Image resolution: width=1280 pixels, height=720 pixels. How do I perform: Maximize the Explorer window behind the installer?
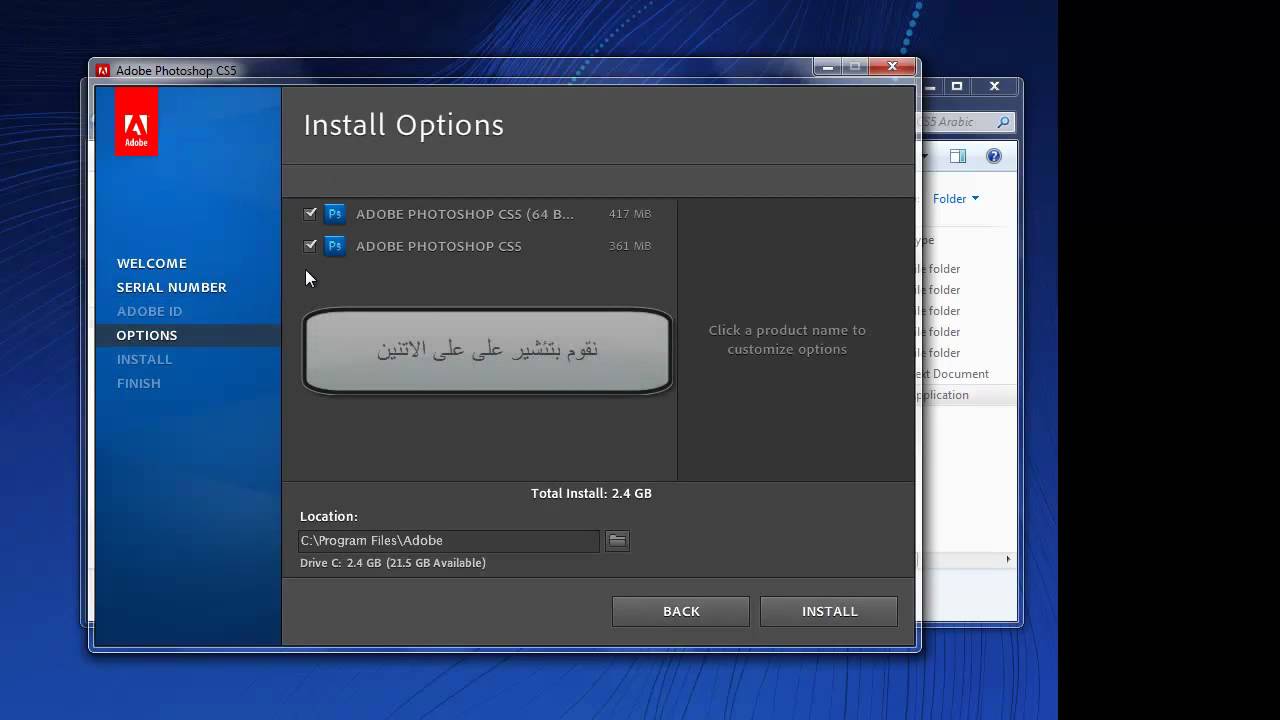click(956, 87)
